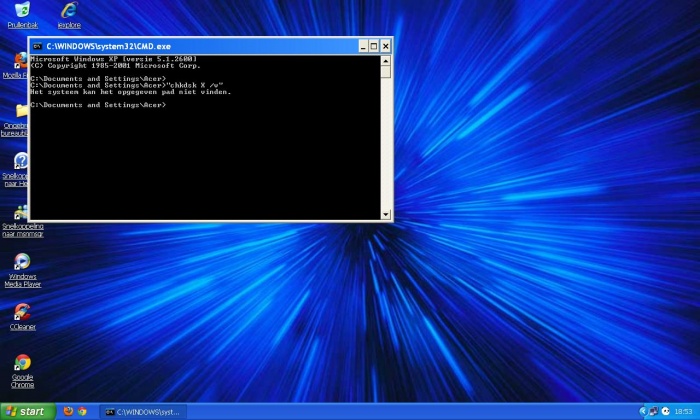Screen dimensions: 700x420
Task: Minimize the CMD.exe window
Action: [363, 46]
